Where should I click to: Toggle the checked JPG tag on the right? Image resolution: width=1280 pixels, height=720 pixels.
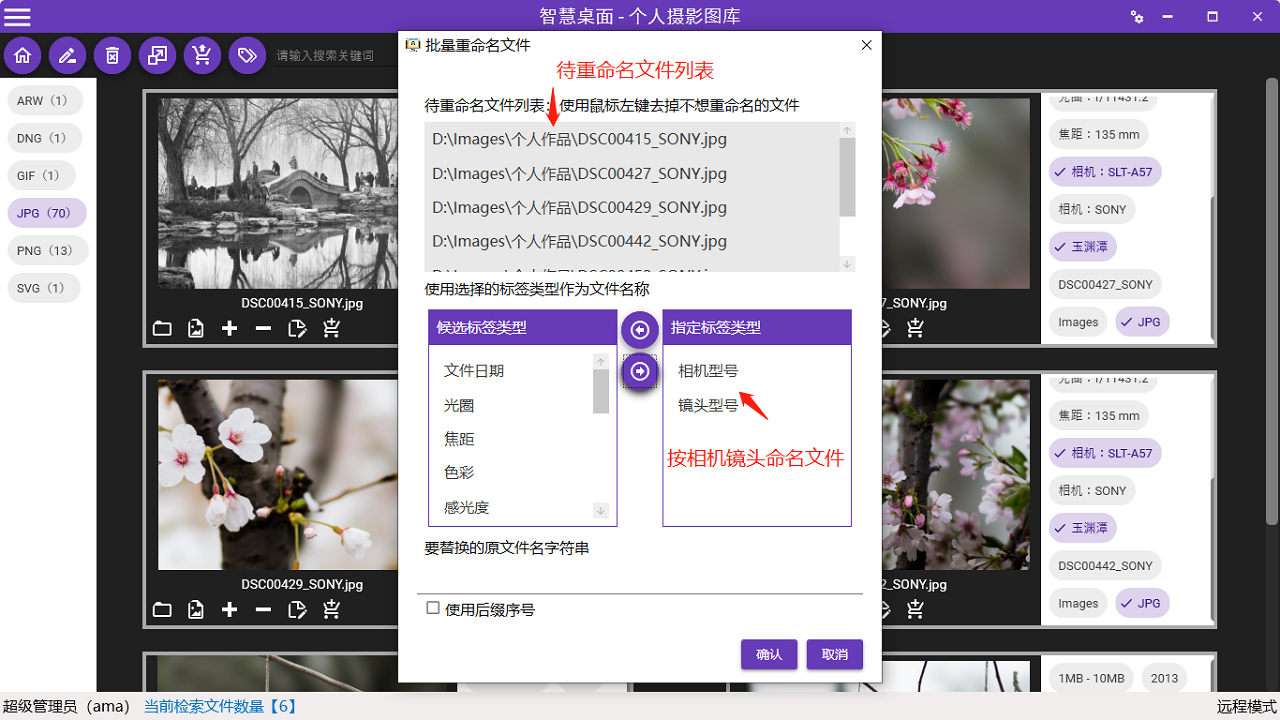(1142, 321)
